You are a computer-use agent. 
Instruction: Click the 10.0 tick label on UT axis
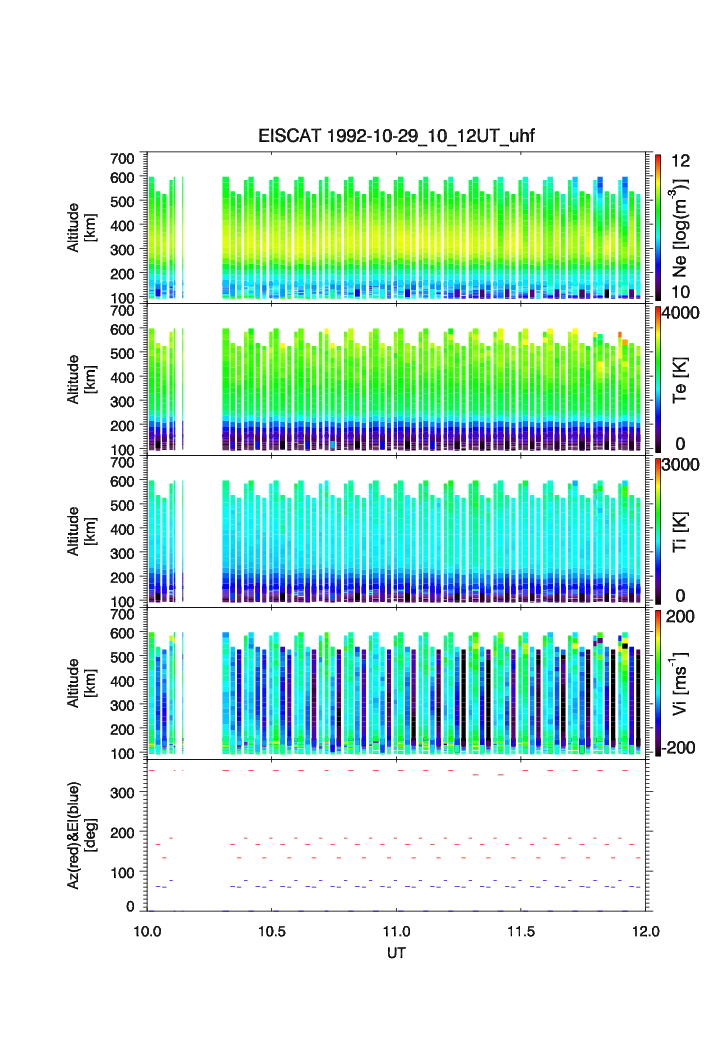pyautogui.click(x=147, y=931)
